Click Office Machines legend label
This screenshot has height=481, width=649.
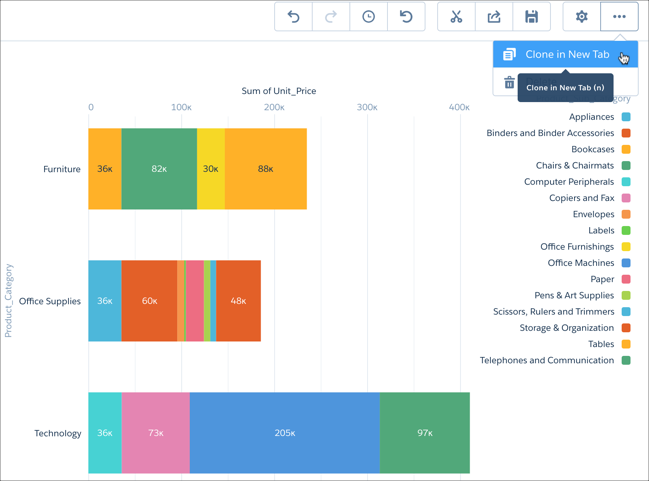[581, 263]
